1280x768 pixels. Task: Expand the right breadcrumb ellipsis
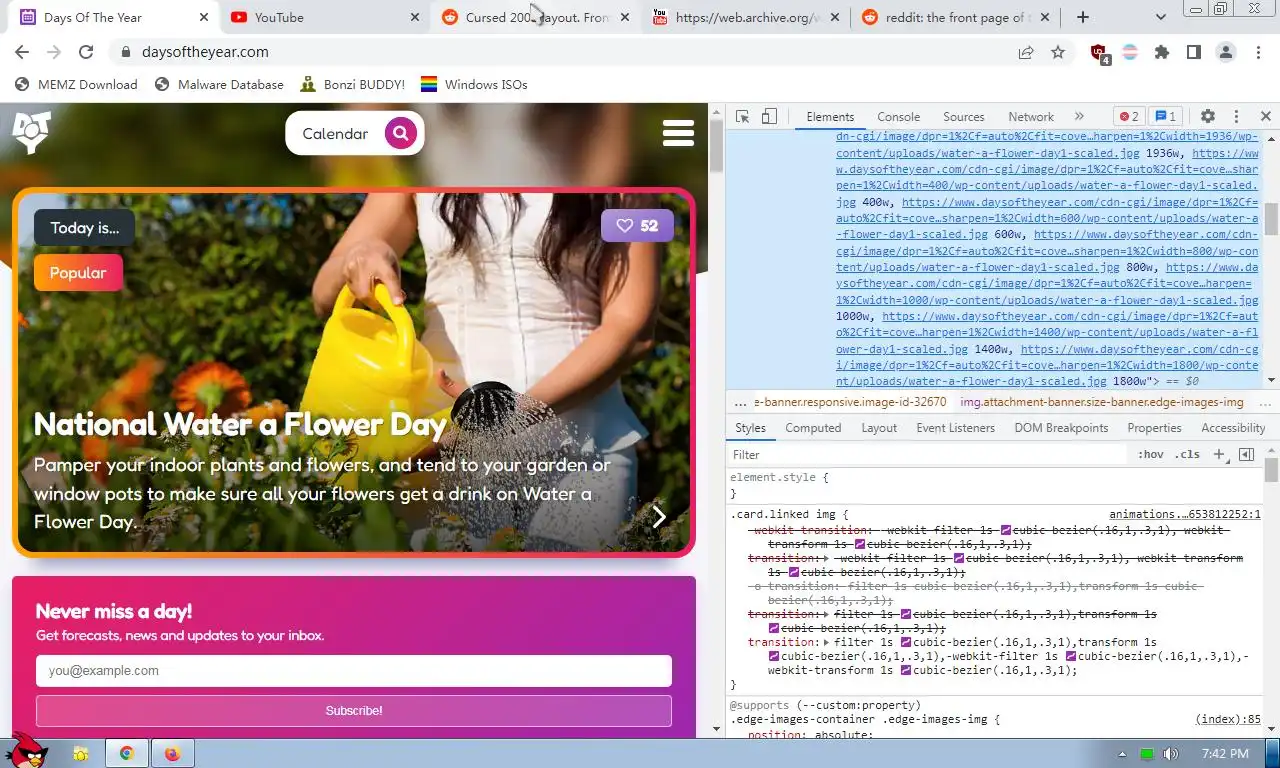[1265, 402]
